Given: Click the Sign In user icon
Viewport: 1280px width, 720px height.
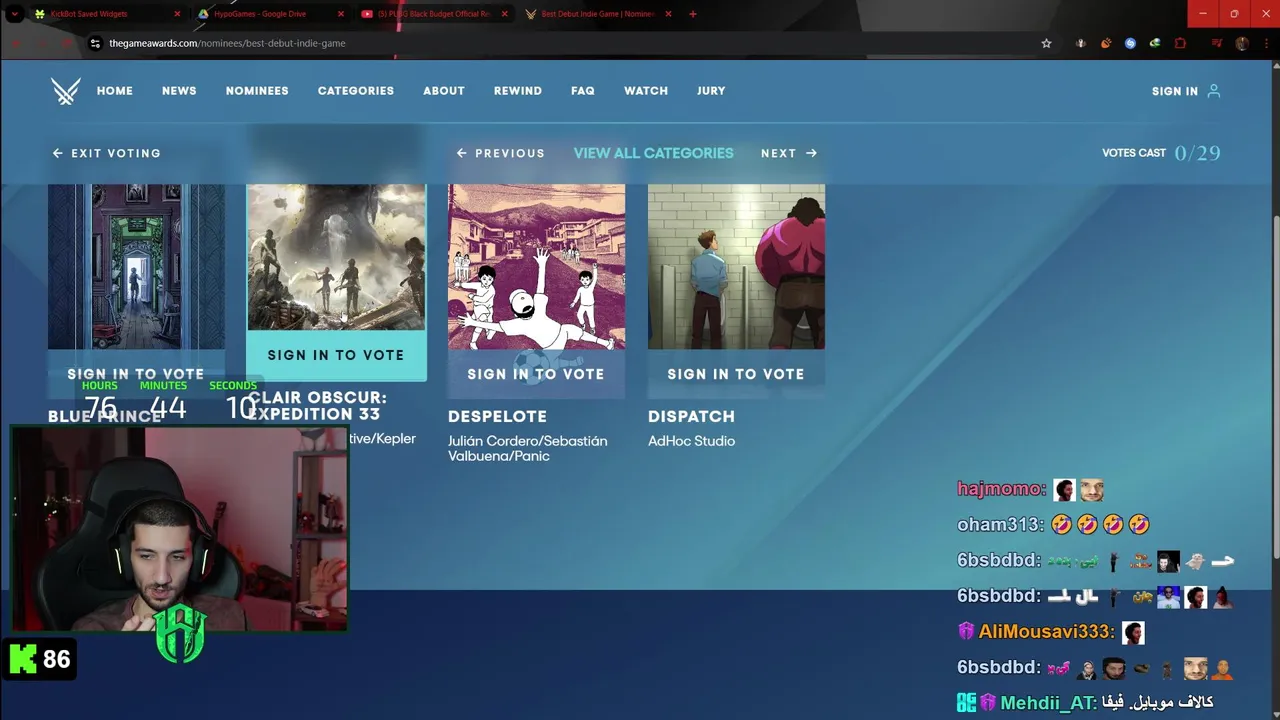Looking at the screenshot, I should tap(1214, 91).
